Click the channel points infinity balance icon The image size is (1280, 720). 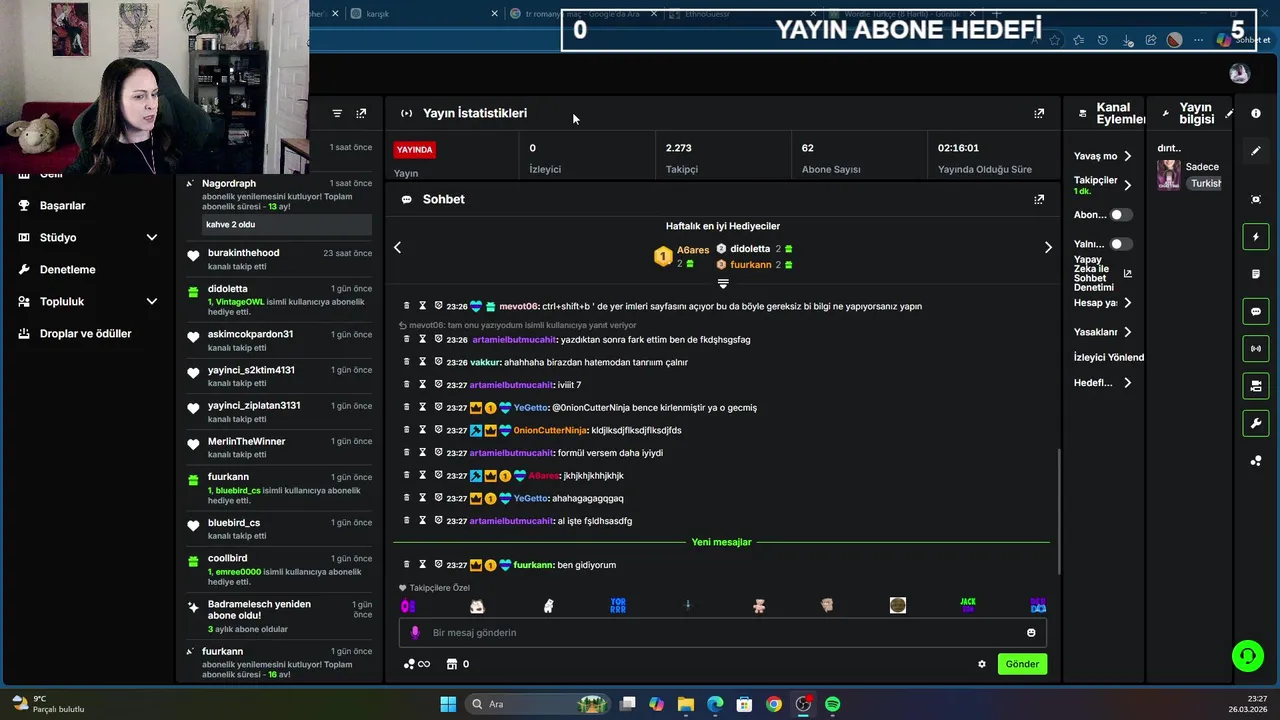pos(416,664)
